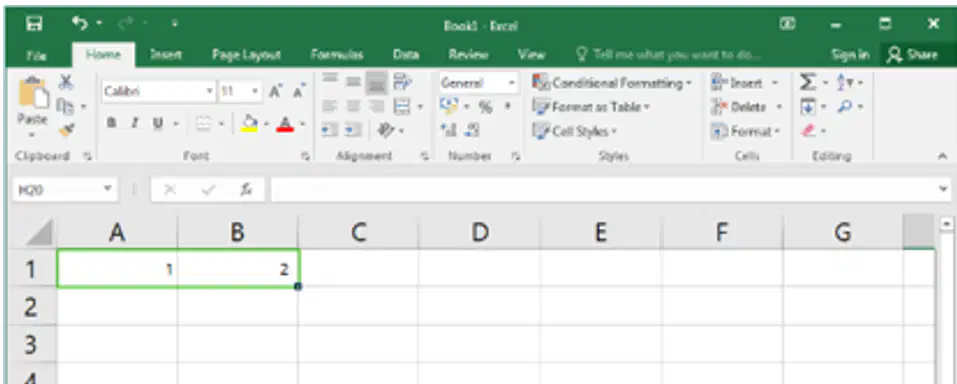The height and width of the screenshot is (384, 957).
Task: Select the Format Painter brush
Action: (66, 130)
